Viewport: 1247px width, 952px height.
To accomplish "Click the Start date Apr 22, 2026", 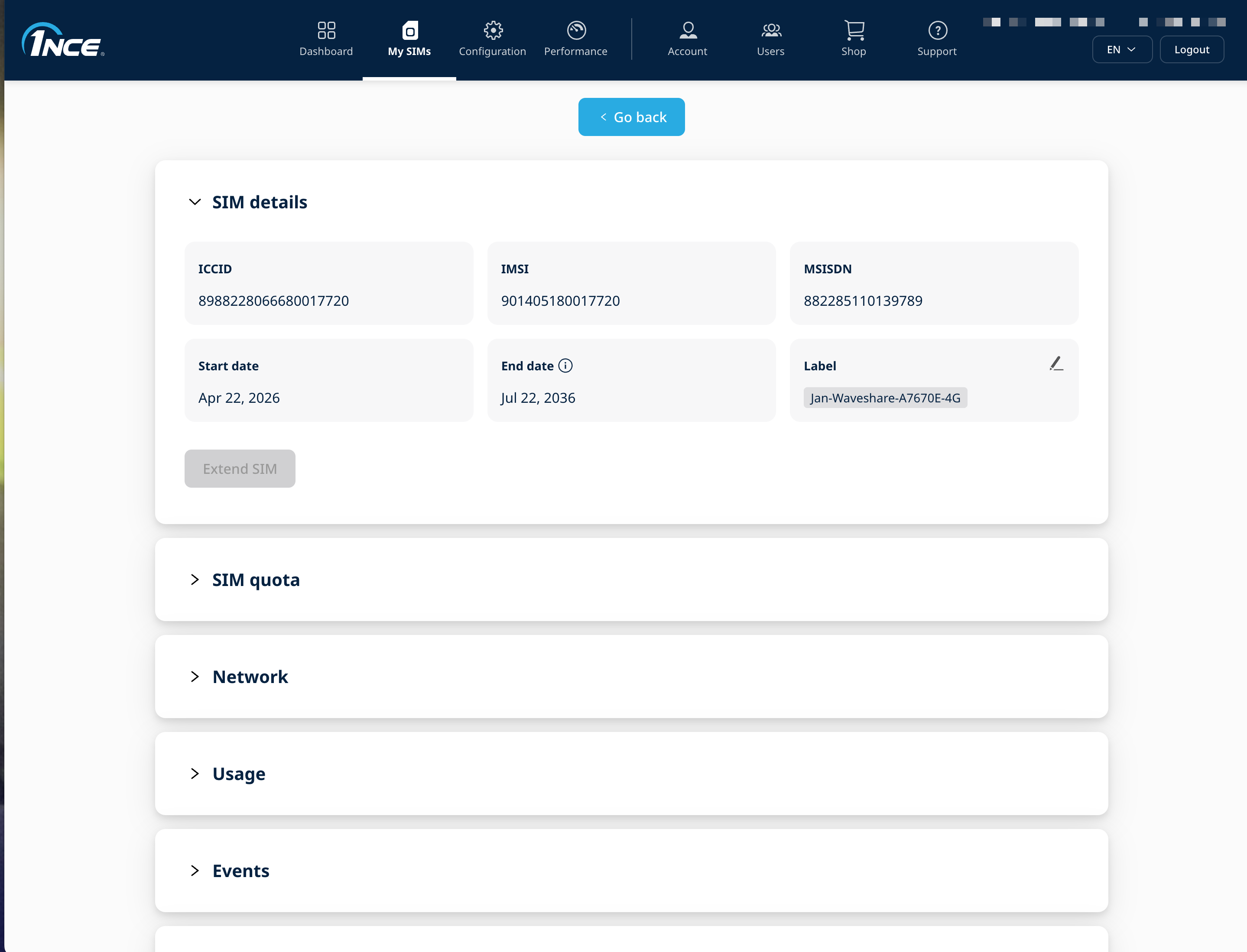I will tap(239, 398).
